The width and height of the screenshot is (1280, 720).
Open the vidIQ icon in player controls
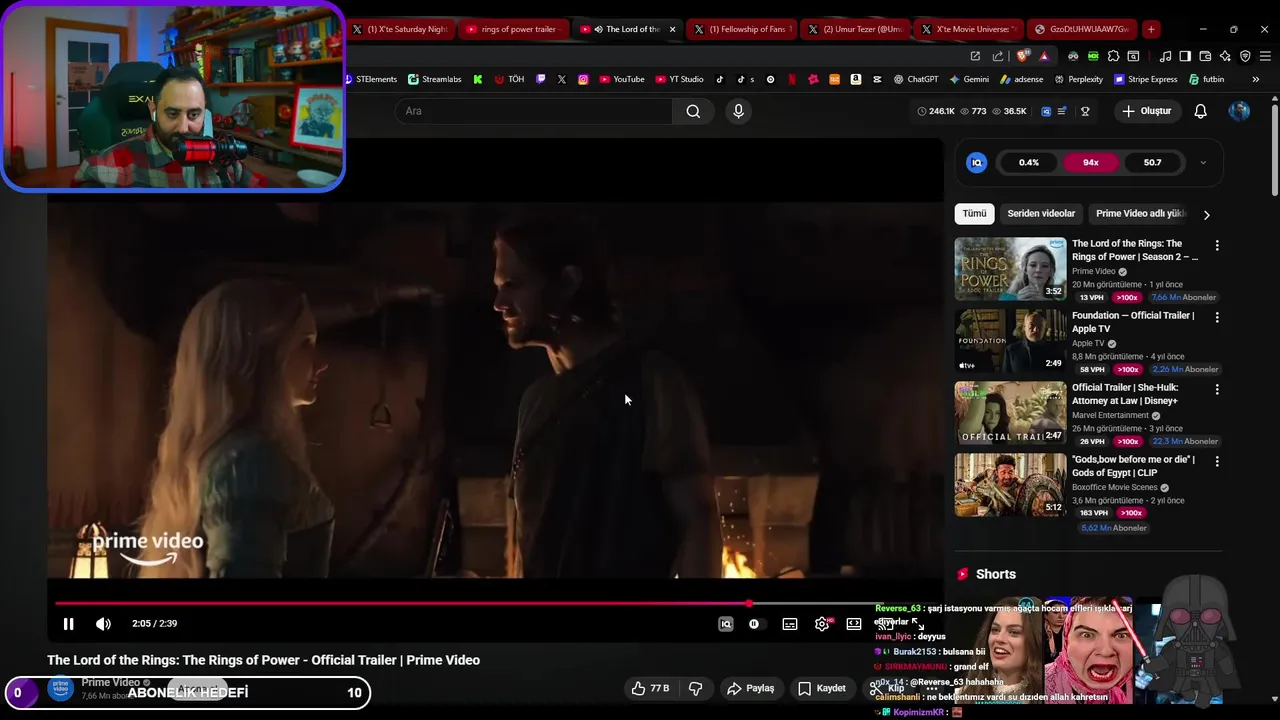point(726,624)
